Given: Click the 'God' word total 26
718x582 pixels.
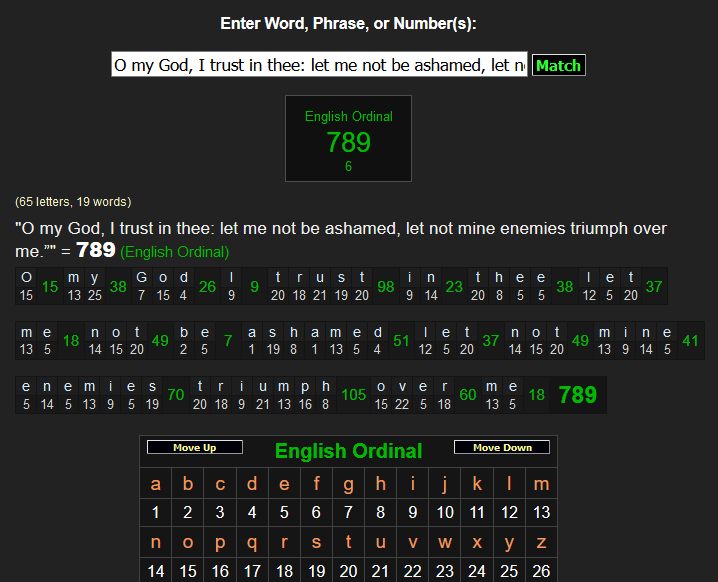Looking at the screenshot, I should pos(206,286).
